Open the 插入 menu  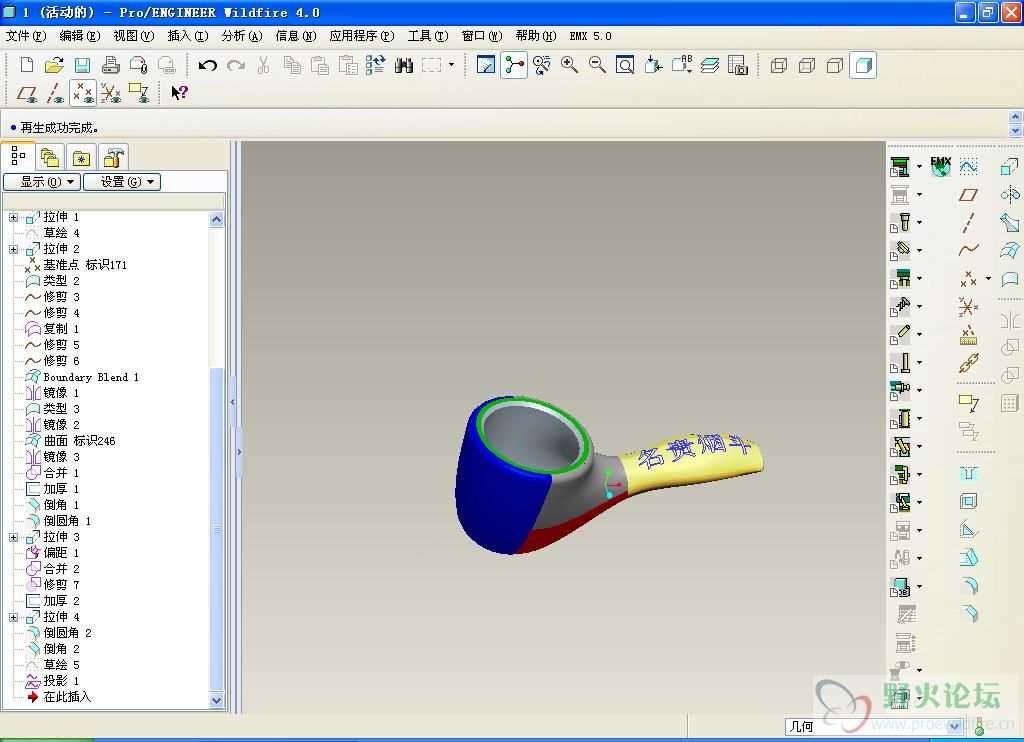coord(188,36)
